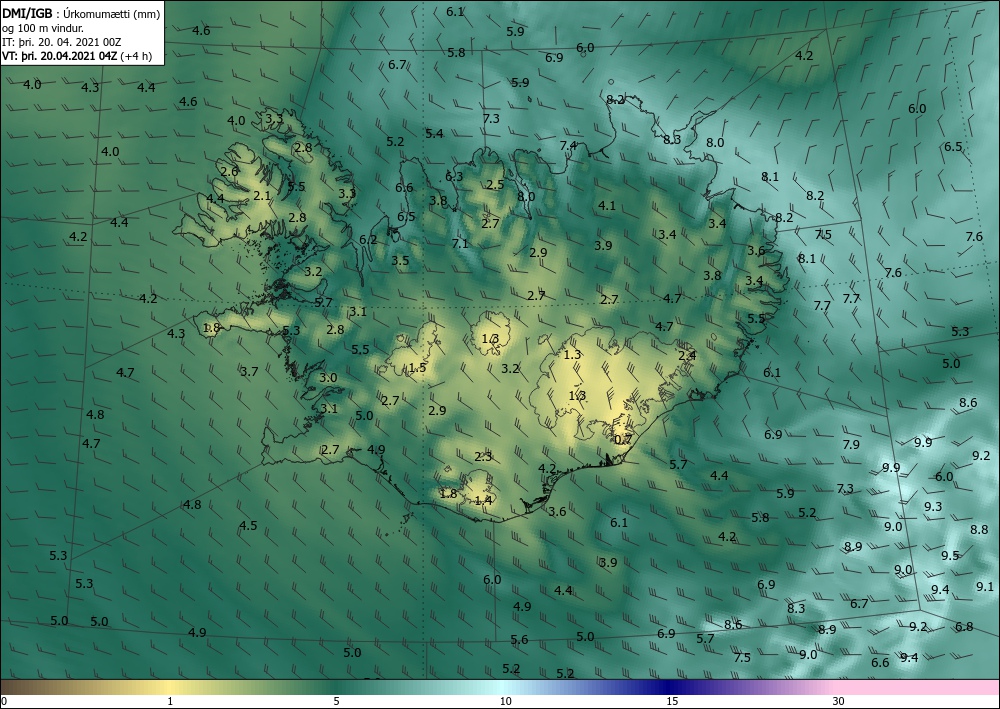The image size is (1000, 709).
Task: Click the 5.4 value on the map
Action: (434, 133)
